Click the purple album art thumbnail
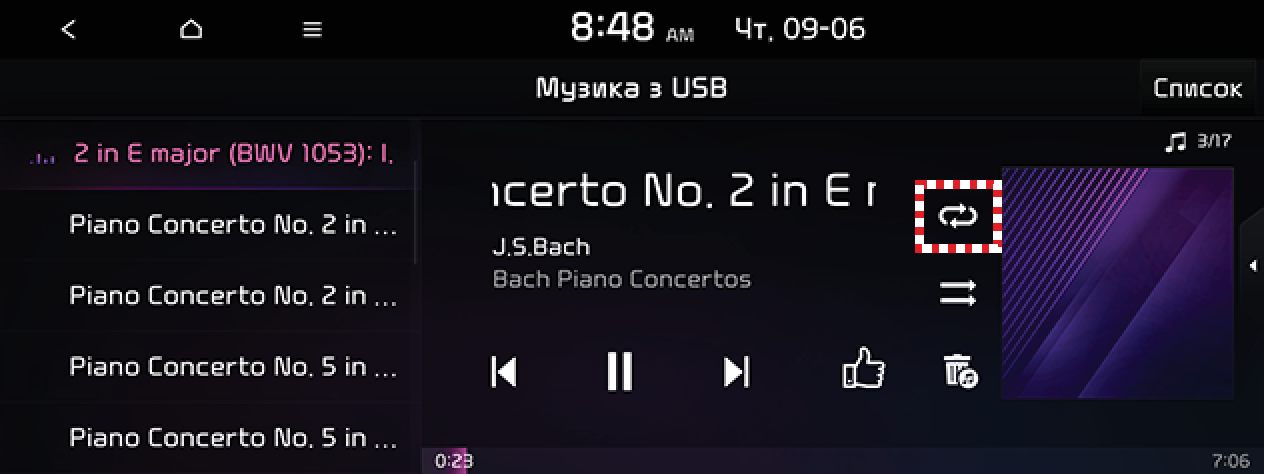Image resolution: width=1264 pixels, height=474 pixels. pos(1117,283)
